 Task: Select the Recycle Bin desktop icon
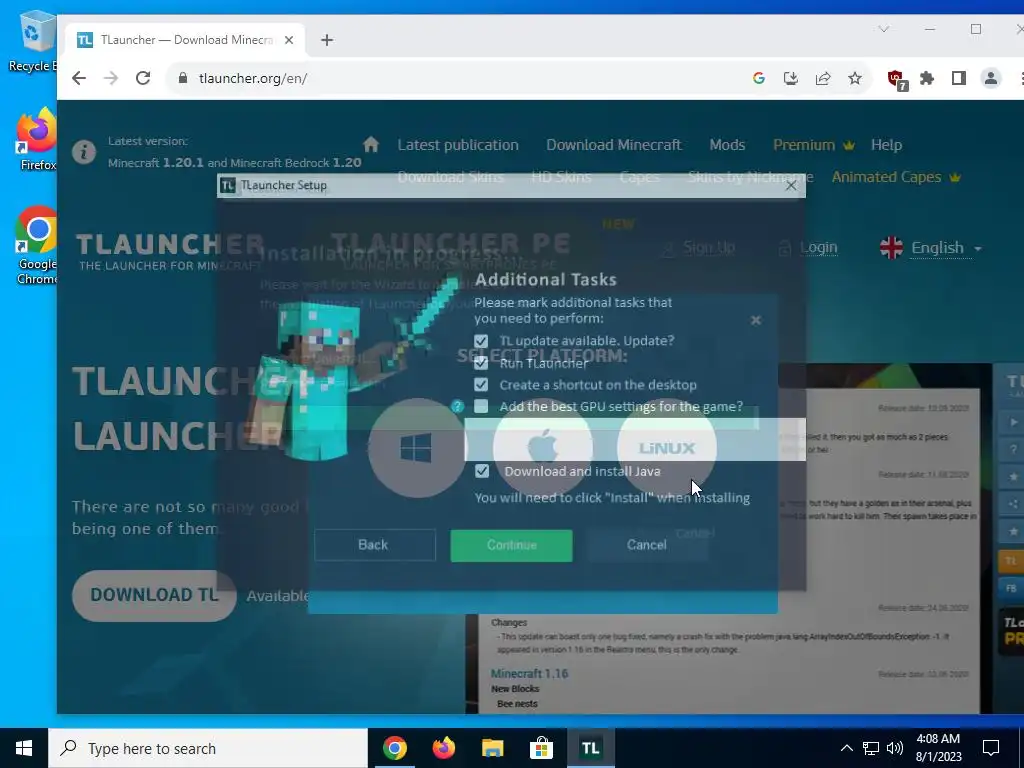(33, 41)
